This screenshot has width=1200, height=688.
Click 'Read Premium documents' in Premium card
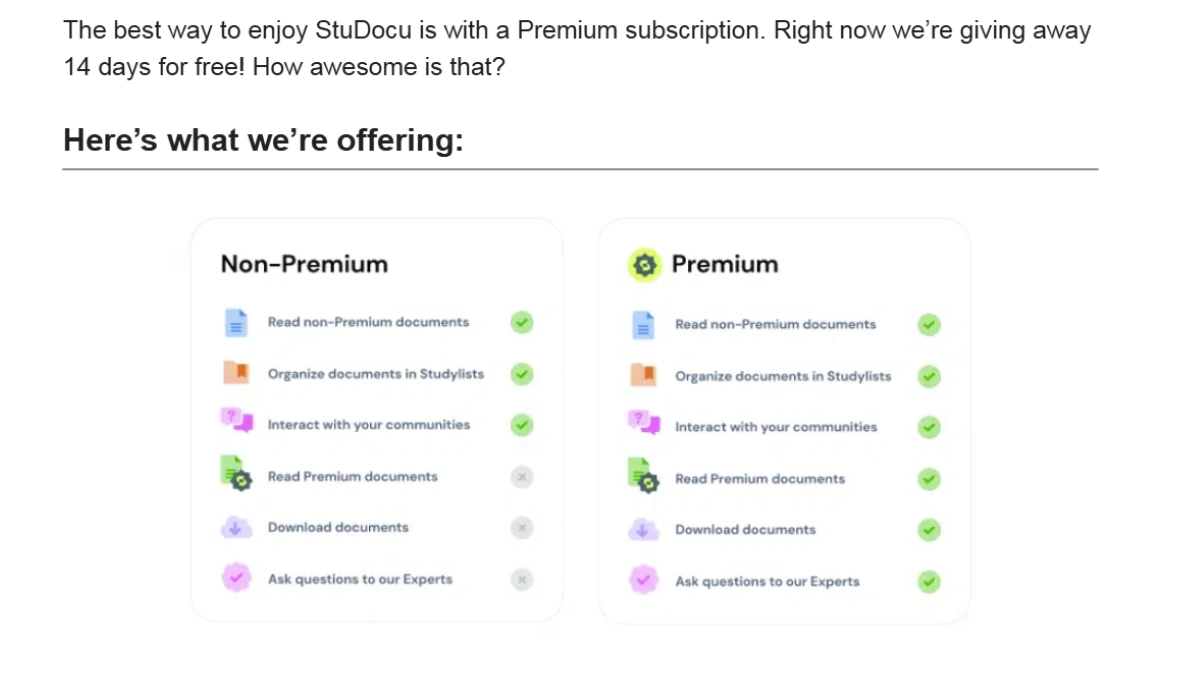(x=760, y=479)
